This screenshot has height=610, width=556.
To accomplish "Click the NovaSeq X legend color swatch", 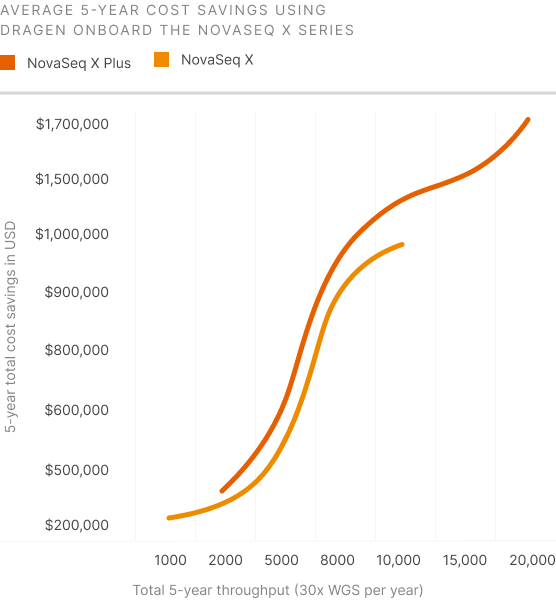I will [161, 60].
